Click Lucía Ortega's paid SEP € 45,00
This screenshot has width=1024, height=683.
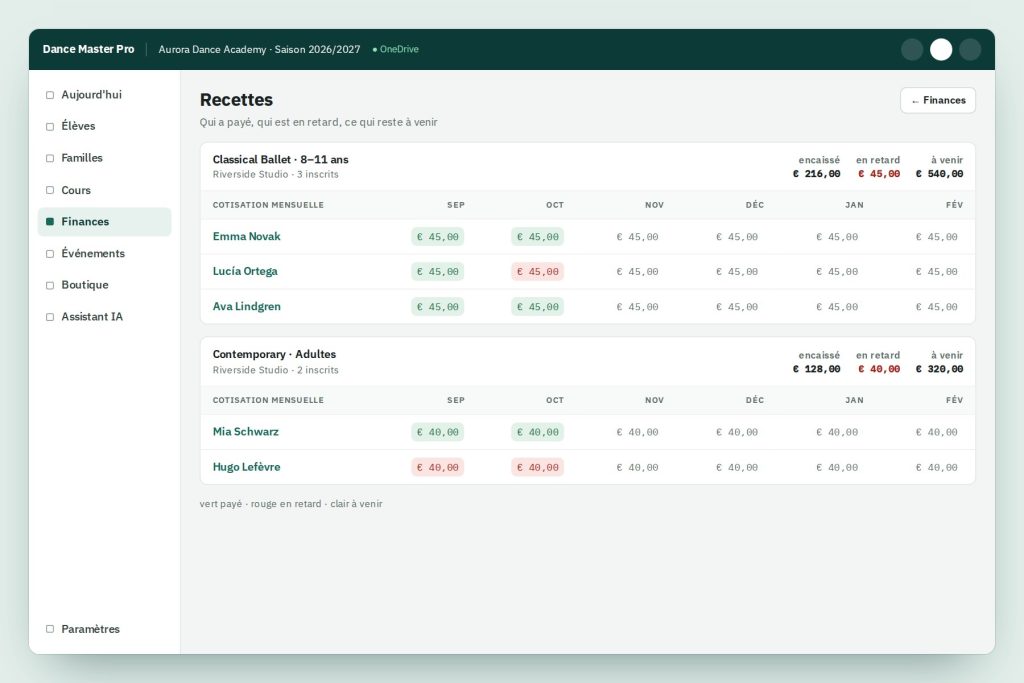tap(438, 272)
